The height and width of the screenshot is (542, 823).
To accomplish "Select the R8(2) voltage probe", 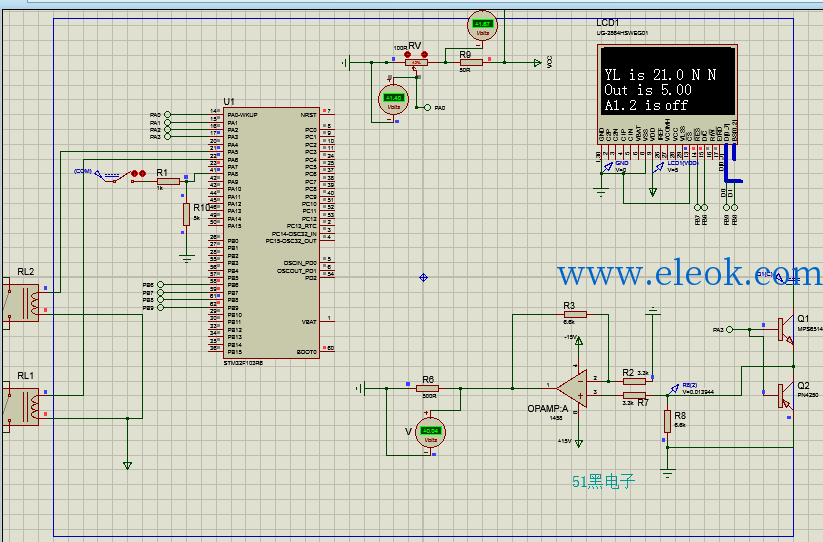I will point(674,389).
